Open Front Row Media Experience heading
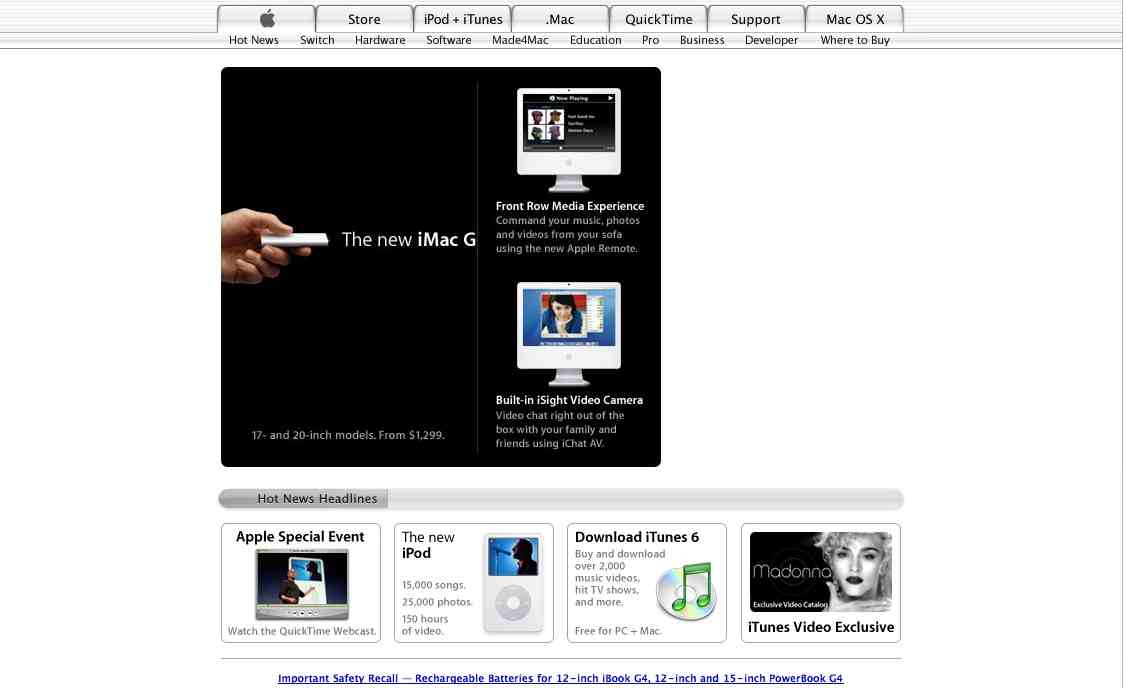 (570, 206)
